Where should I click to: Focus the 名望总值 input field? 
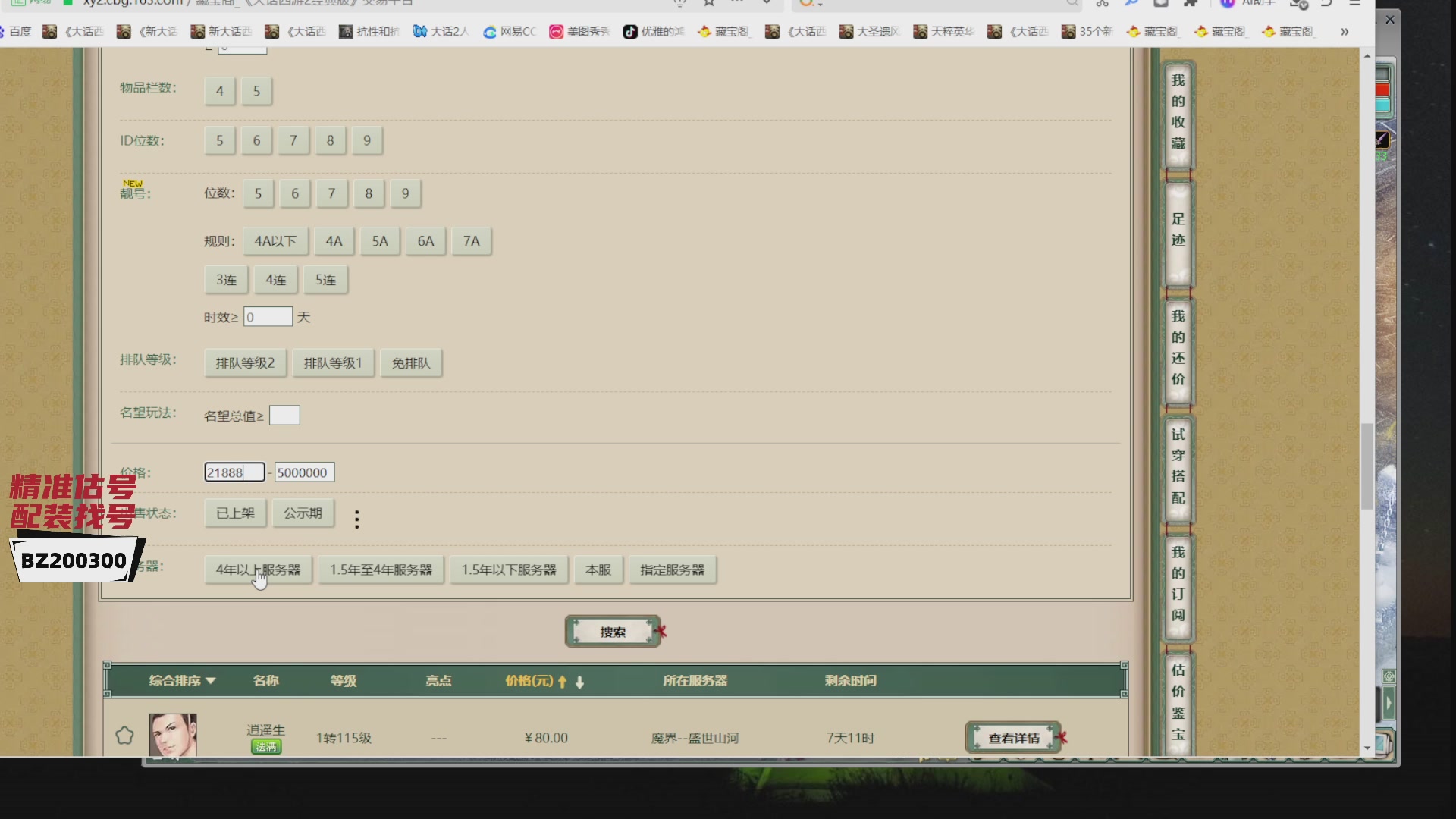284,416
